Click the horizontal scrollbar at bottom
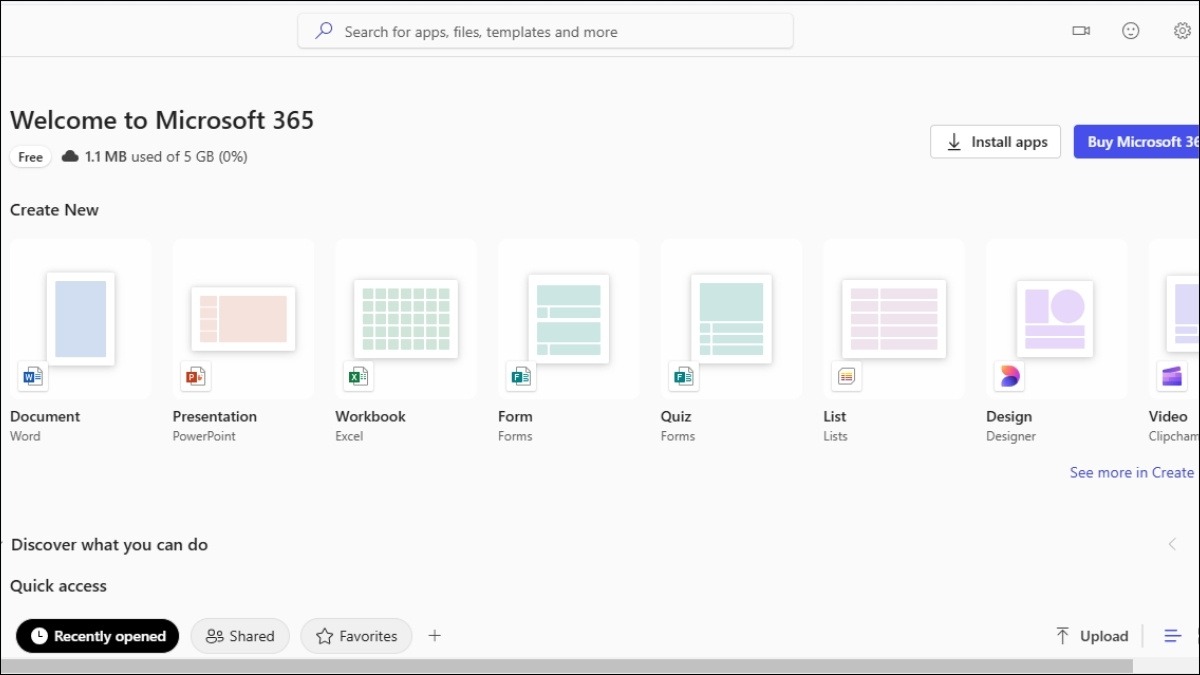The width and height of the screenshot is (1200, 675). pos(566,666)
